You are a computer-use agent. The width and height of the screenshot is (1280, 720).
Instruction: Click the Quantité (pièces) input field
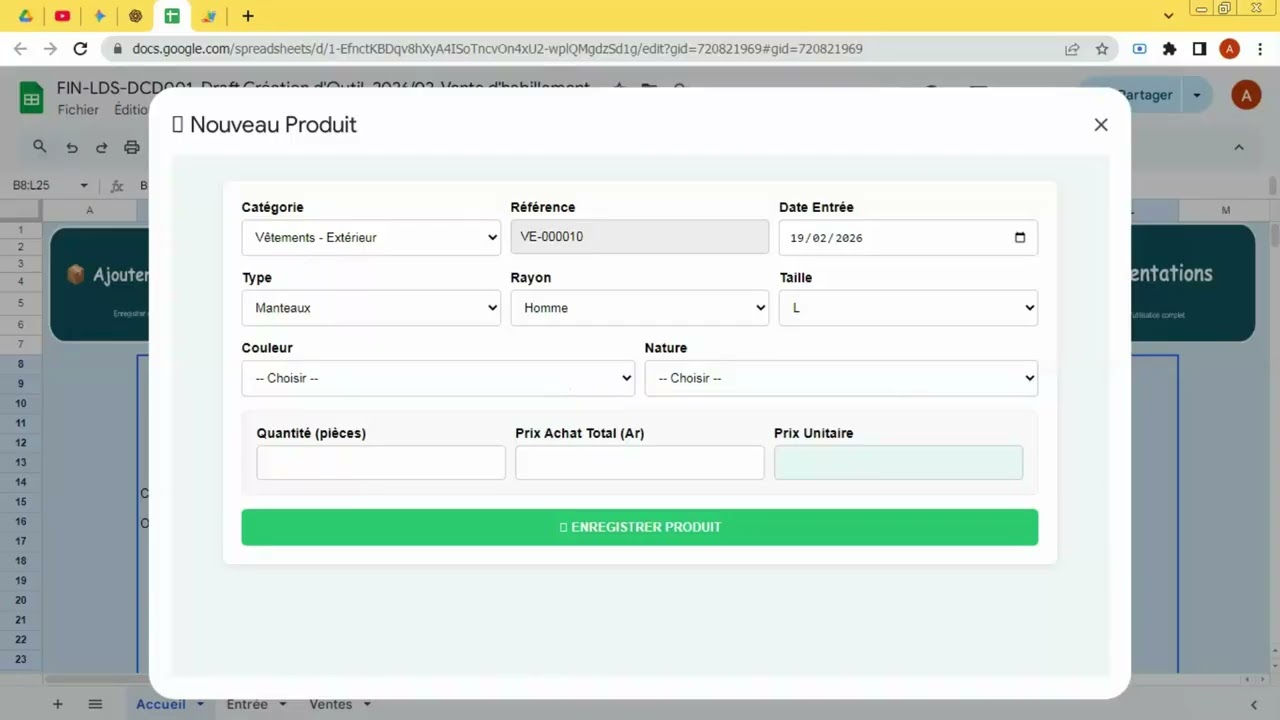click(x=381, y=463)
